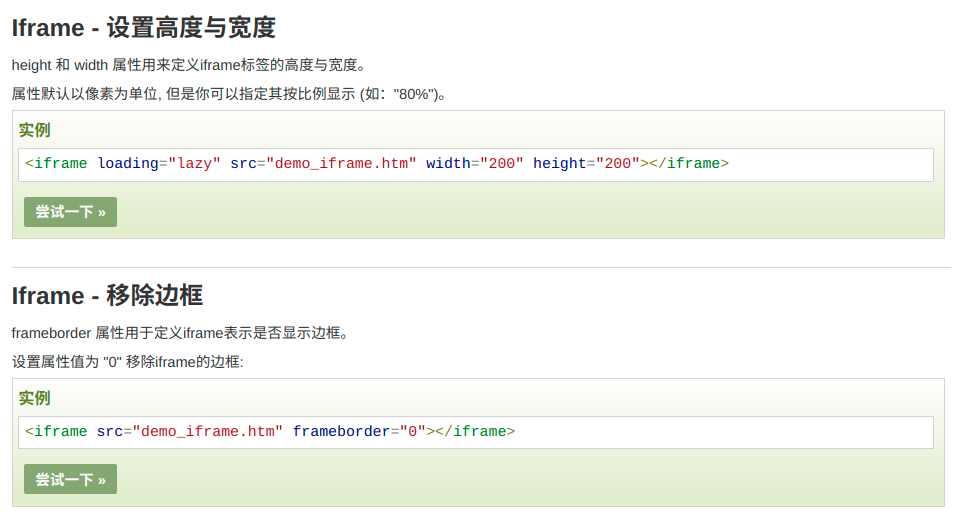
Task: Click the loading="lazy" attribute text
Action: coord(159,164)
